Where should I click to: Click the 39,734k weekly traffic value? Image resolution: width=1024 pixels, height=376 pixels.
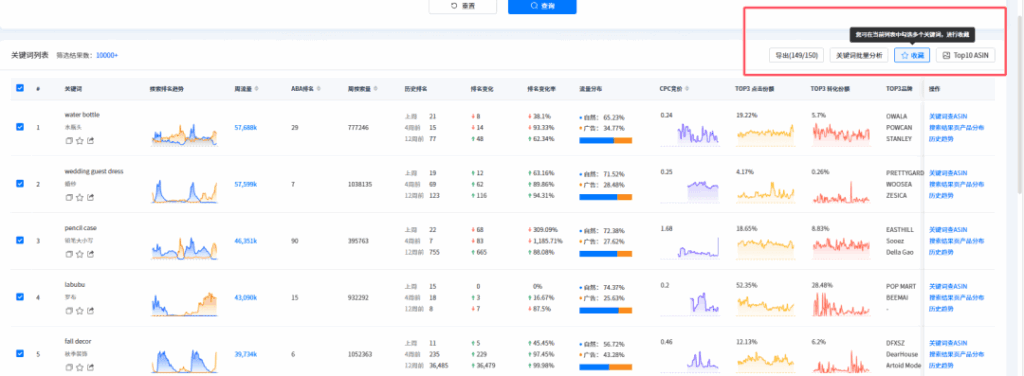(246, 354)
